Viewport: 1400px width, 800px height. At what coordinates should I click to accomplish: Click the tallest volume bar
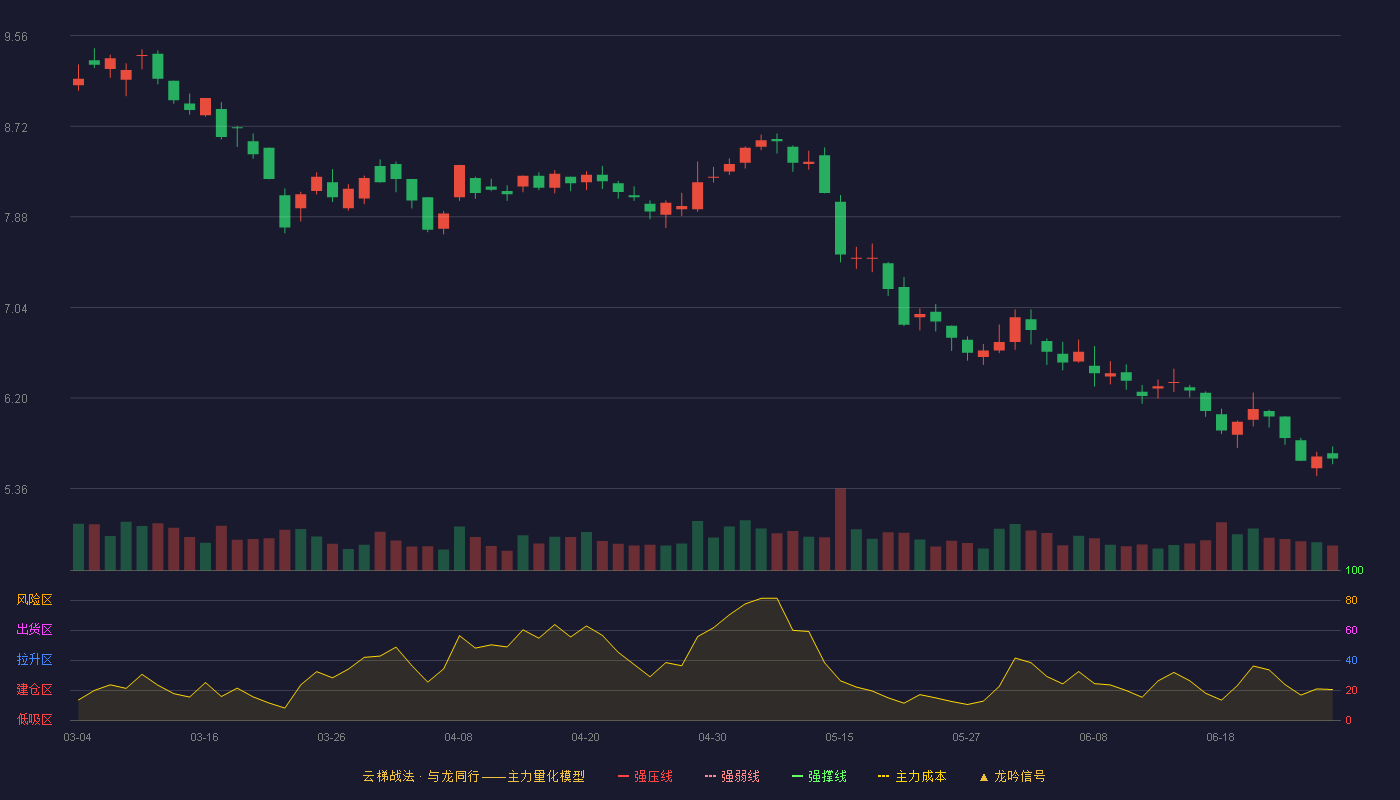click(x=840, y=529)
